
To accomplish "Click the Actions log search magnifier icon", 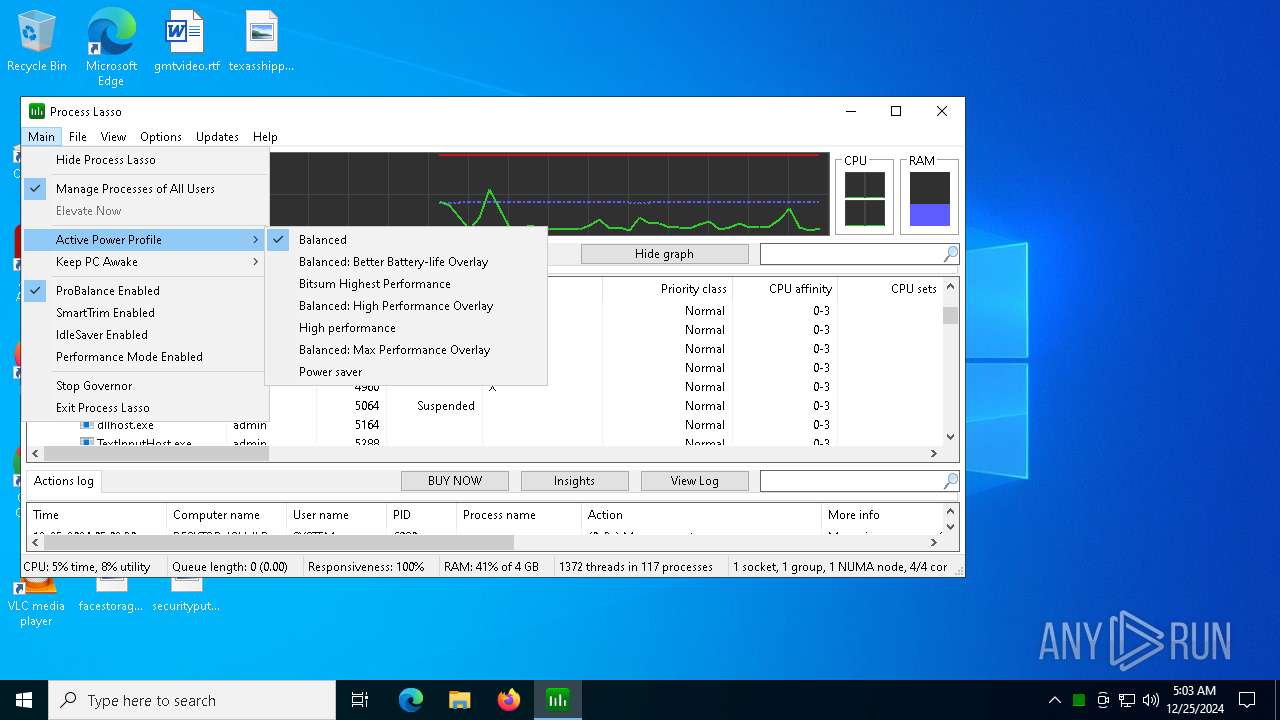I will tap(950, 481).
